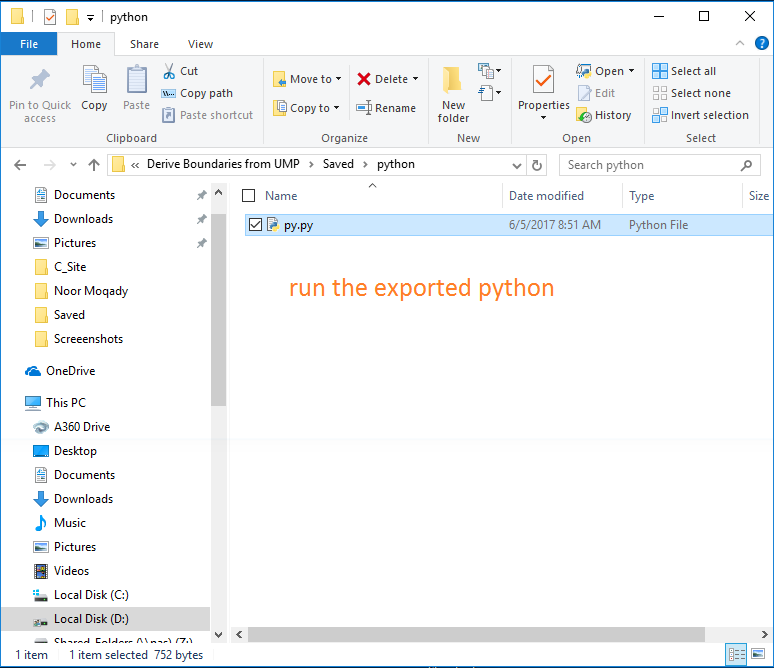Image resolution: width=774 pixels, height=668 pixels.
Task: Open the Help question mark icon
Action: tap(762, 43)
